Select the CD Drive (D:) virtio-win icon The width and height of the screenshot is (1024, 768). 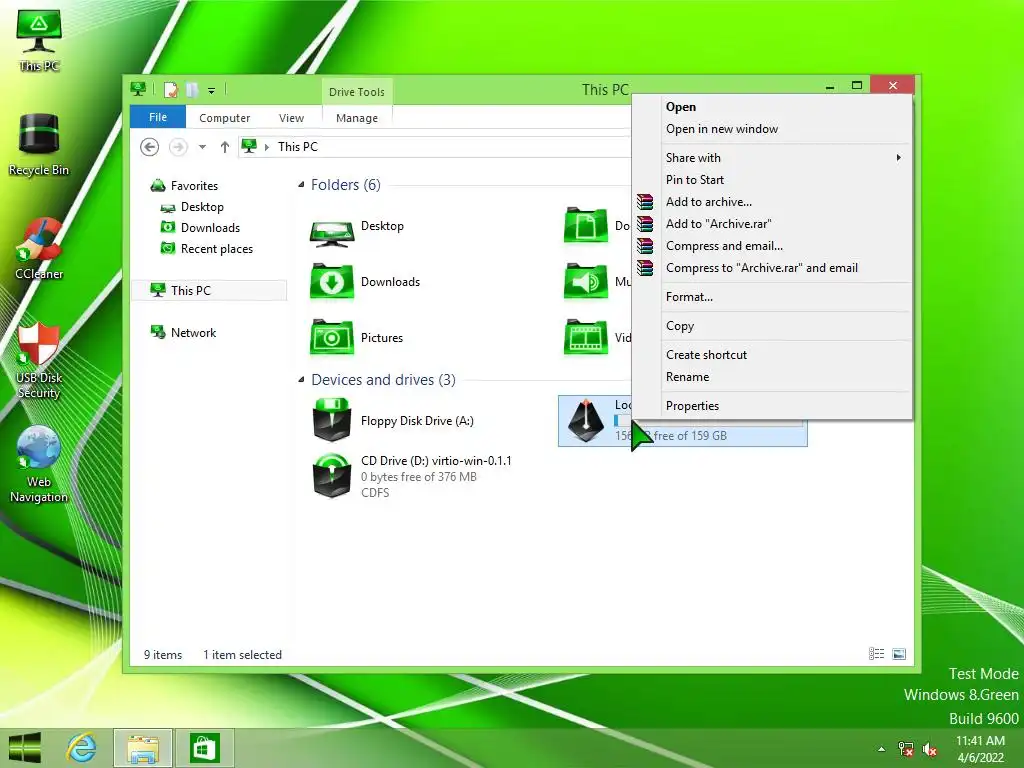(x=332, y=475)
